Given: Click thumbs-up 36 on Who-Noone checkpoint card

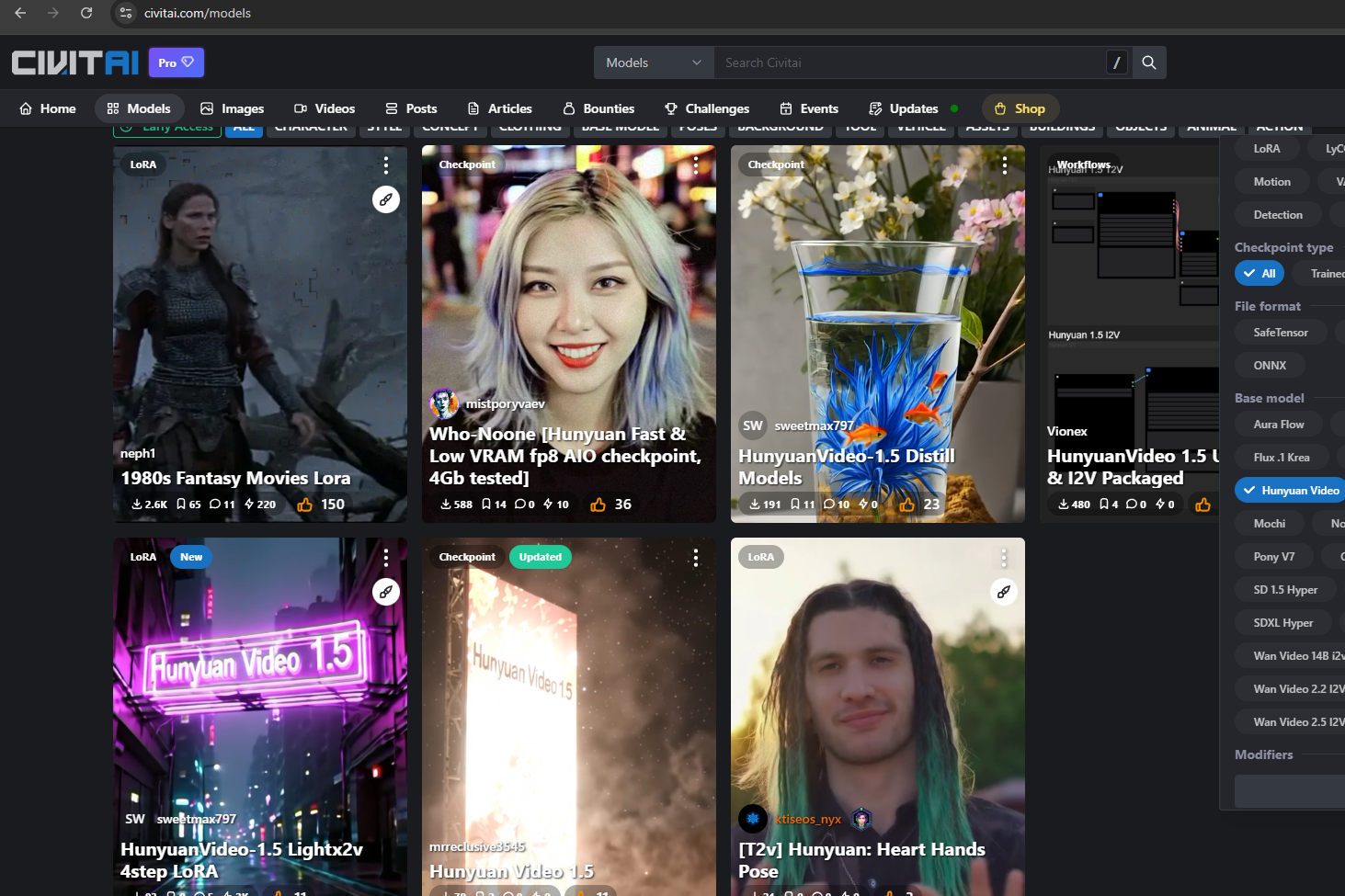Looking at the screenshot, I should point(611,505).
